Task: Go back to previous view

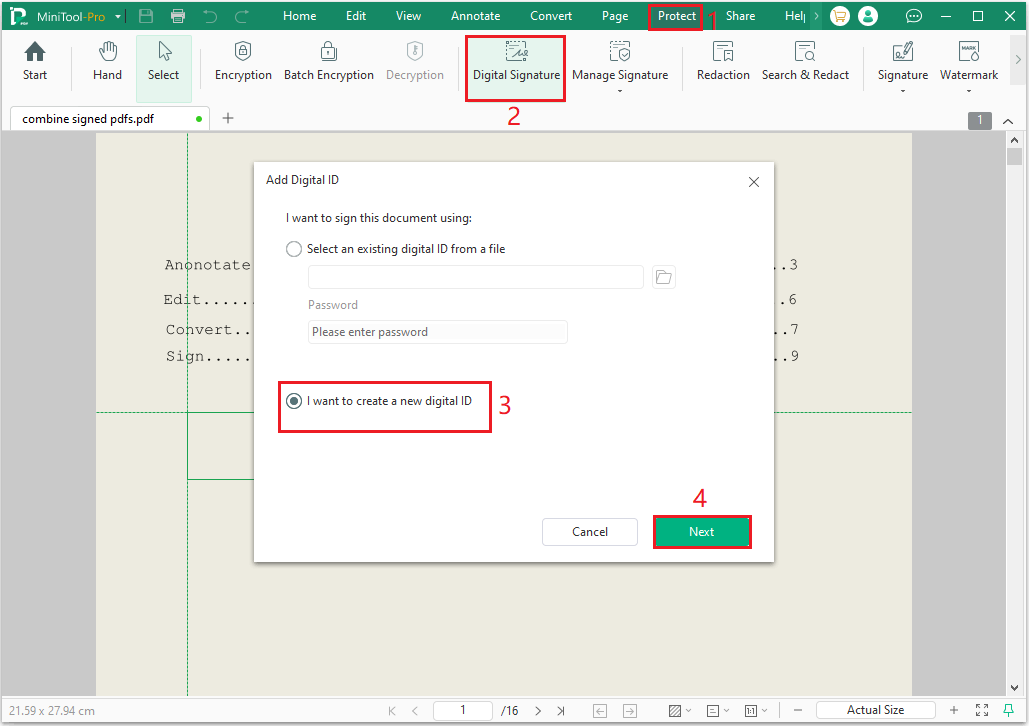Action: (600, 710)
